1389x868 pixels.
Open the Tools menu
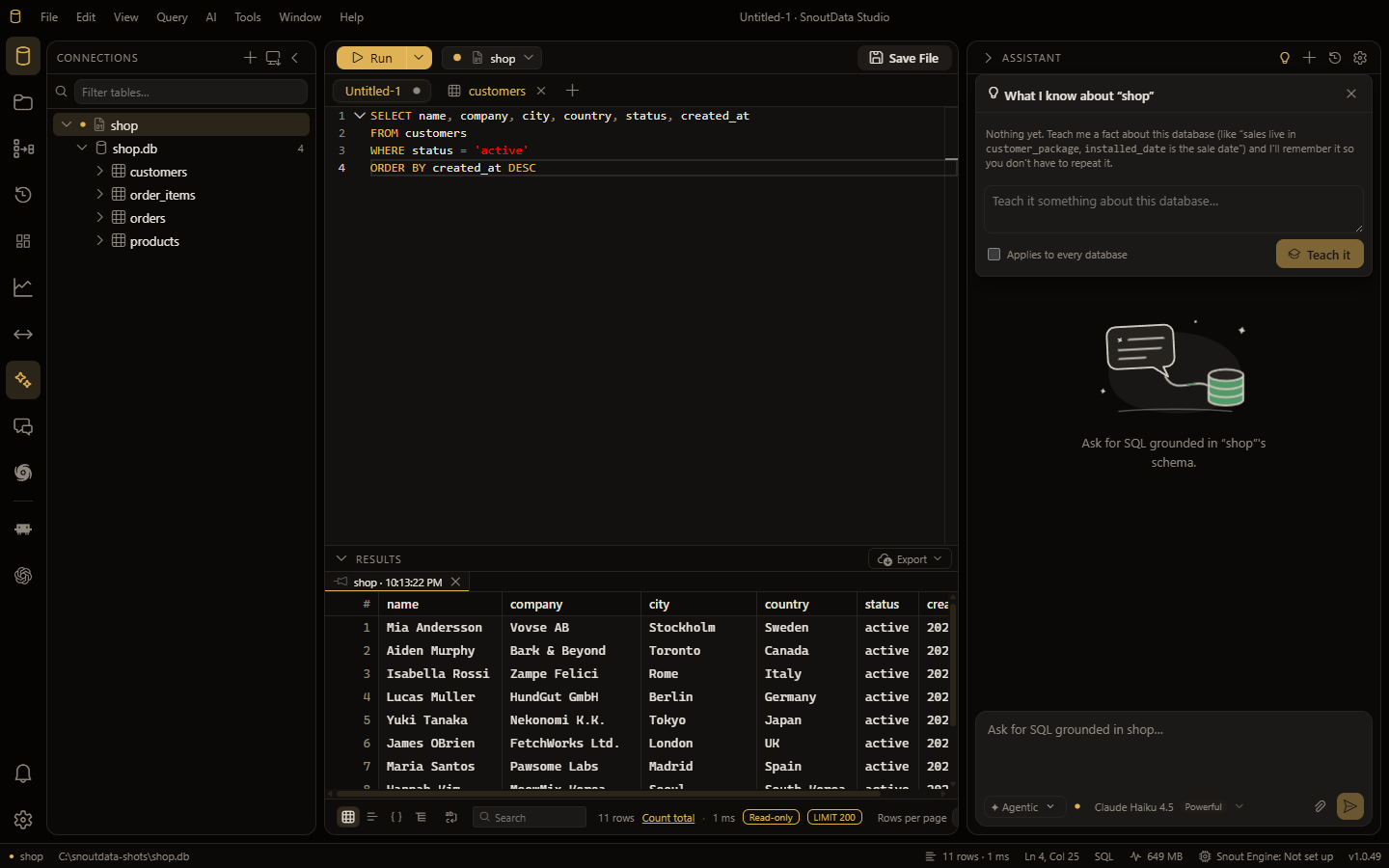coord(248,17)
